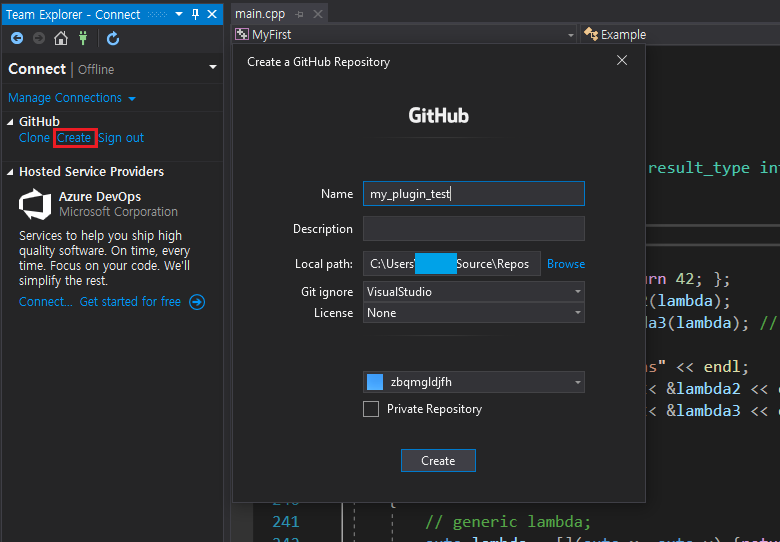780x542 pixels.
Task: Click Get started for free link
Action: (x=130, y=302)
